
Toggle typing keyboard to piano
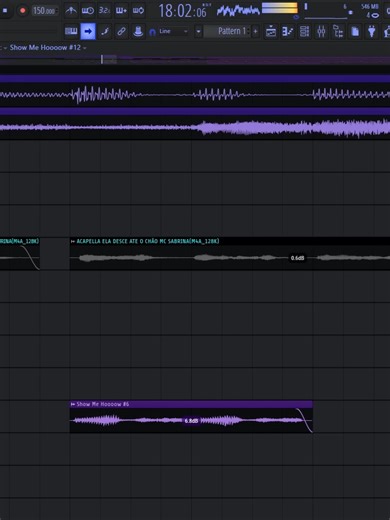(71, 31)
